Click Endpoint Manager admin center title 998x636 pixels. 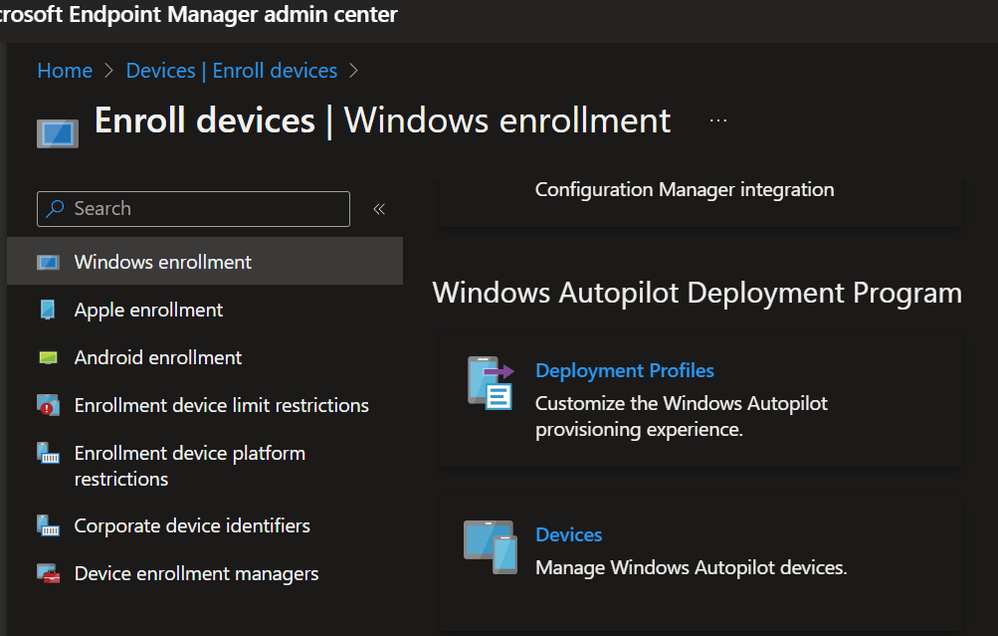click(x=199, y=14)
